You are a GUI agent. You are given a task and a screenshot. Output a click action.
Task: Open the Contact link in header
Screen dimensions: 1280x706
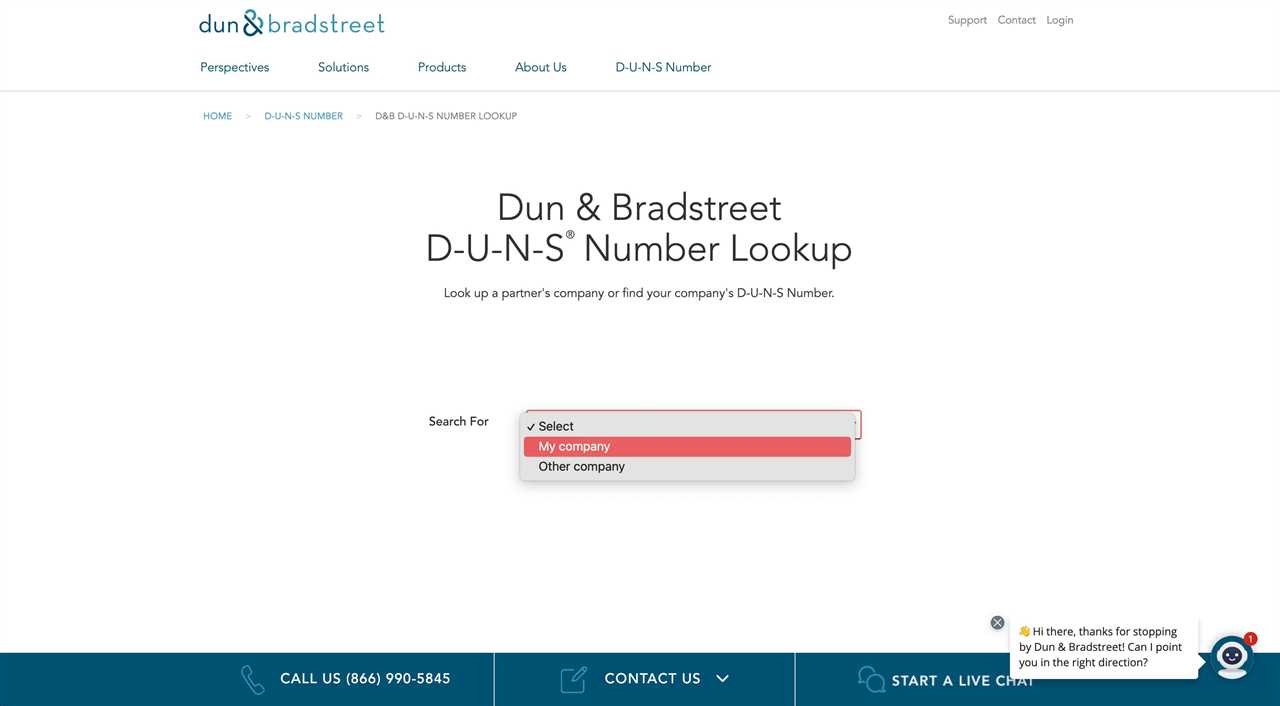tap(1016, 20)
